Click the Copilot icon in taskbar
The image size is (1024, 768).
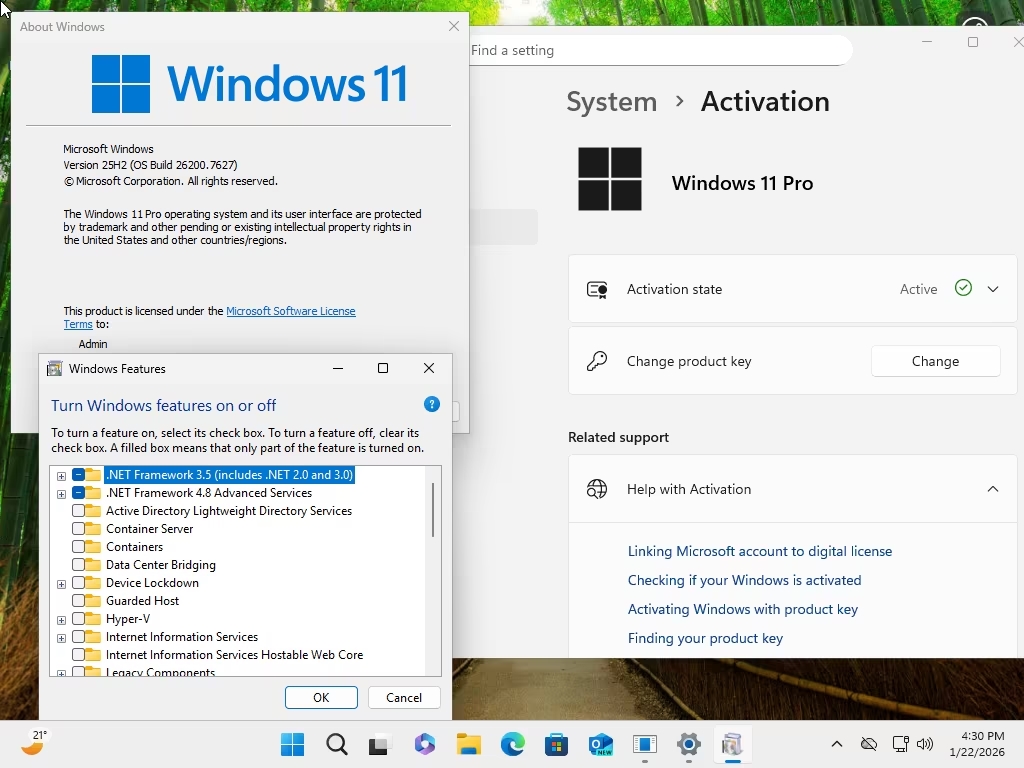coord(425,745)
